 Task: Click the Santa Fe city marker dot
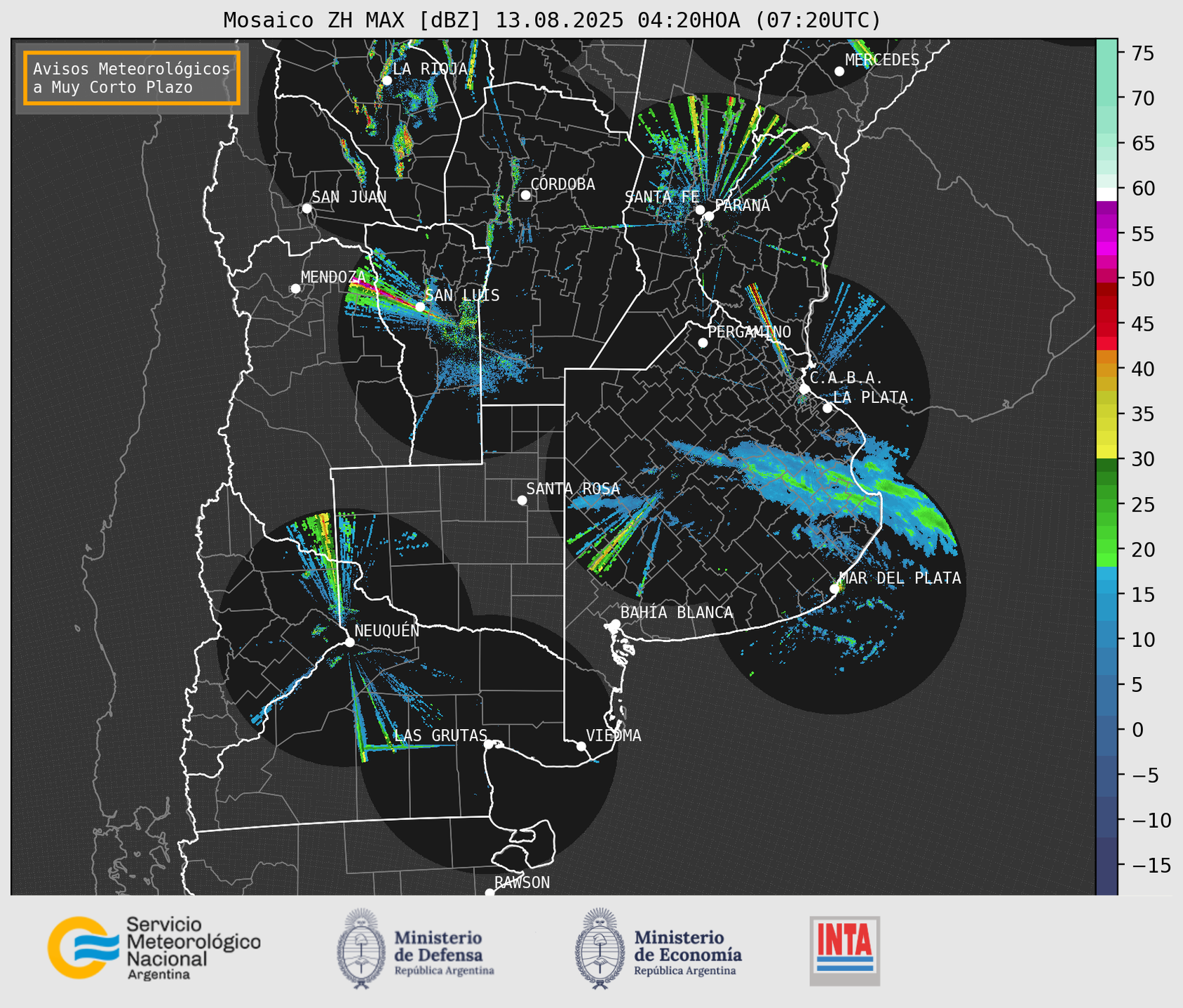pos(700,210)
